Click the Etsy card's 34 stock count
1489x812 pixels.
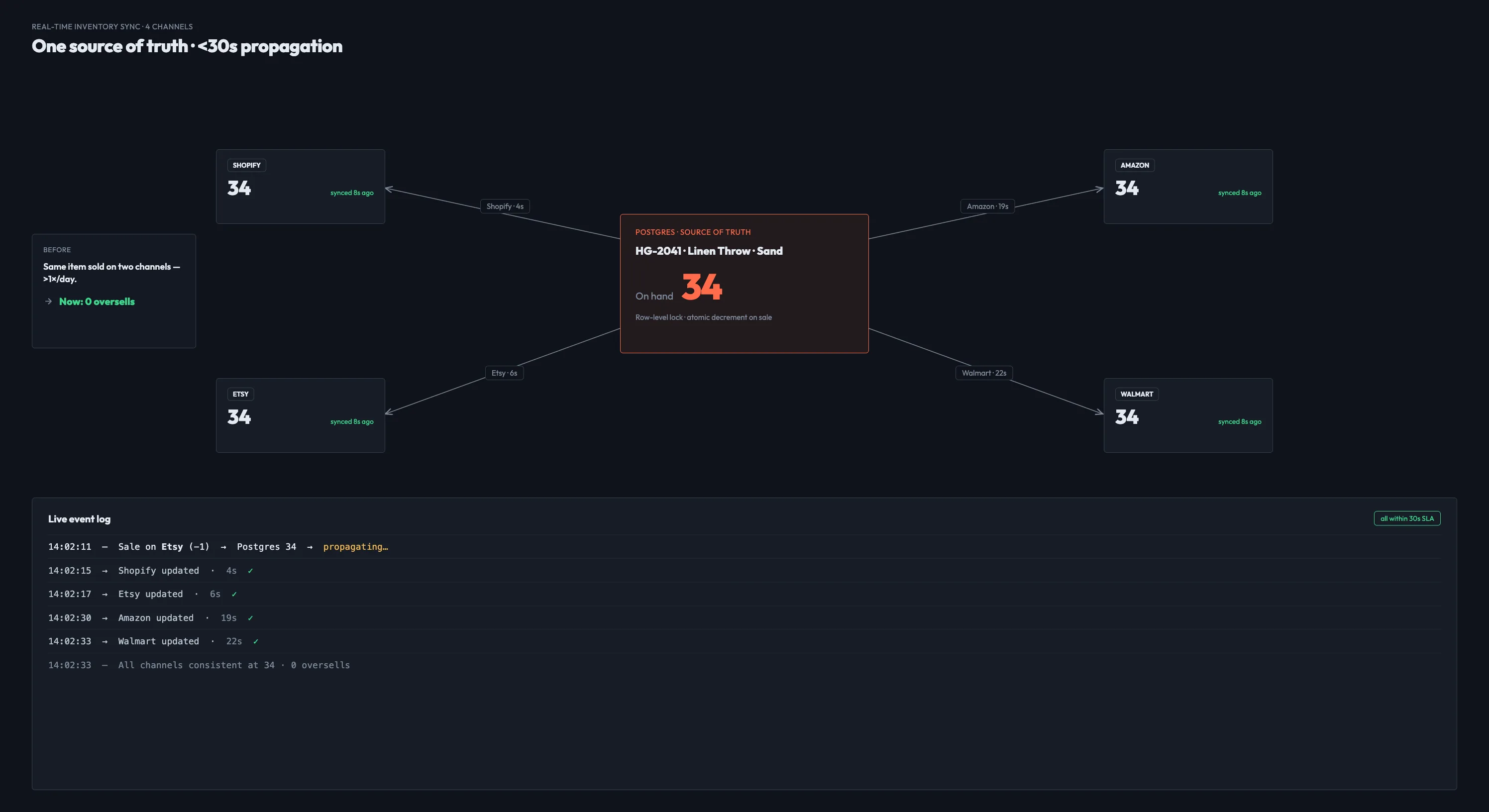[x=239, y=416]
